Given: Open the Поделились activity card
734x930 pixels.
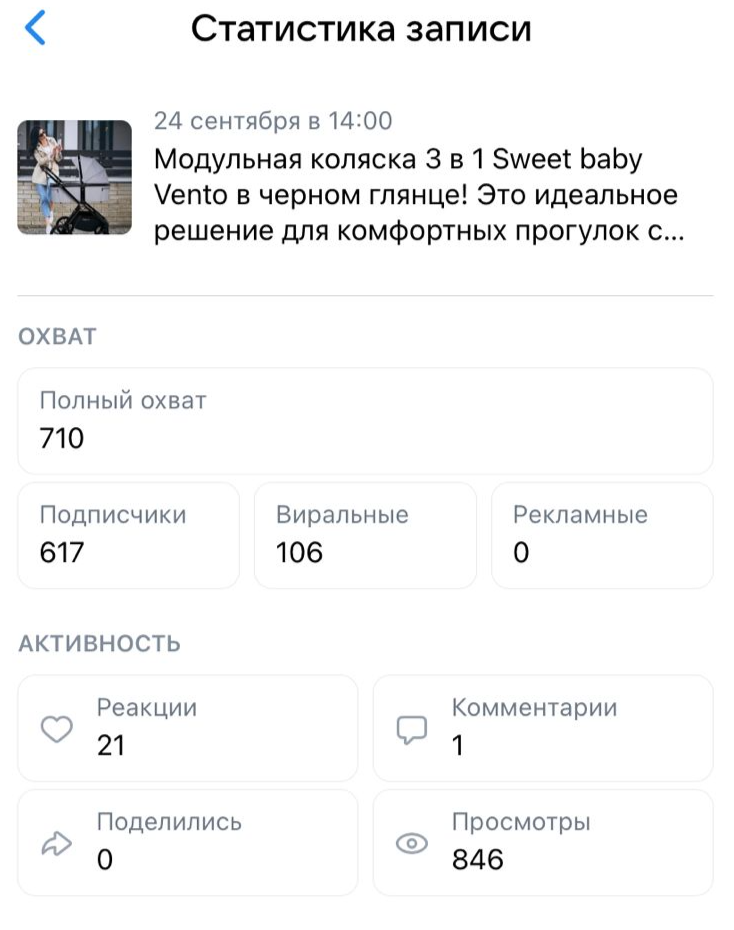Looking at the screenshot, I should (x=187, y=843).
